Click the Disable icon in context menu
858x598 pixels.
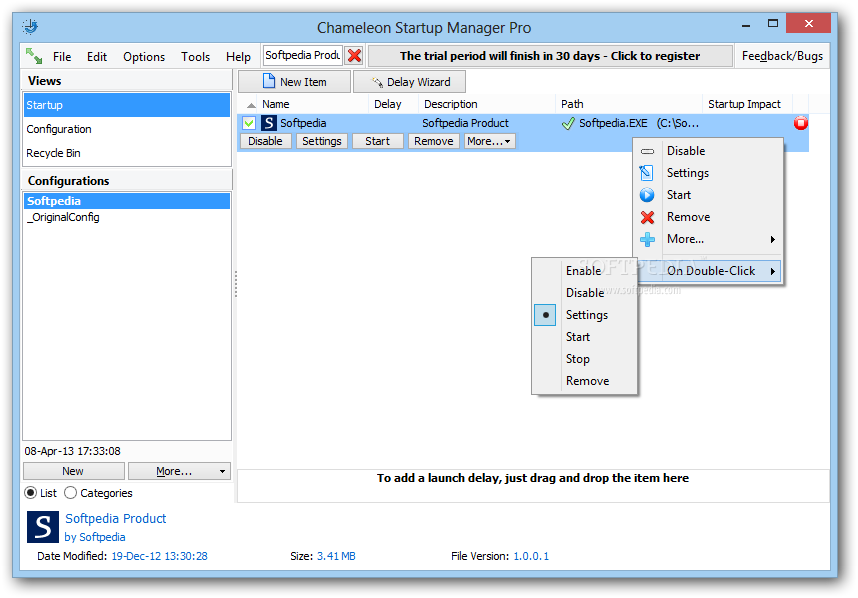(647, 151)
